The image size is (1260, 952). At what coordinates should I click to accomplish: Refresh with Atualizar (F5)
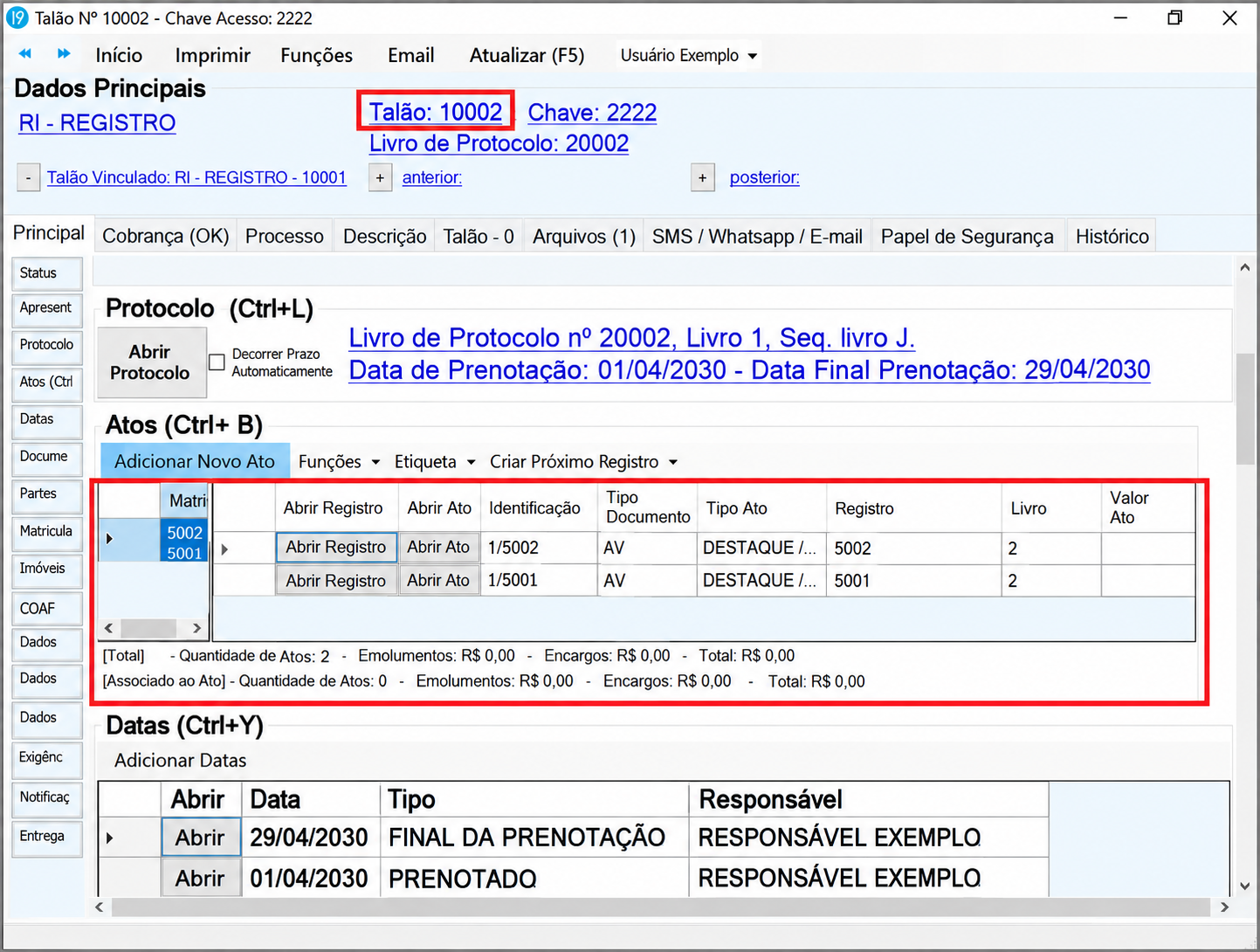[527, 55]
